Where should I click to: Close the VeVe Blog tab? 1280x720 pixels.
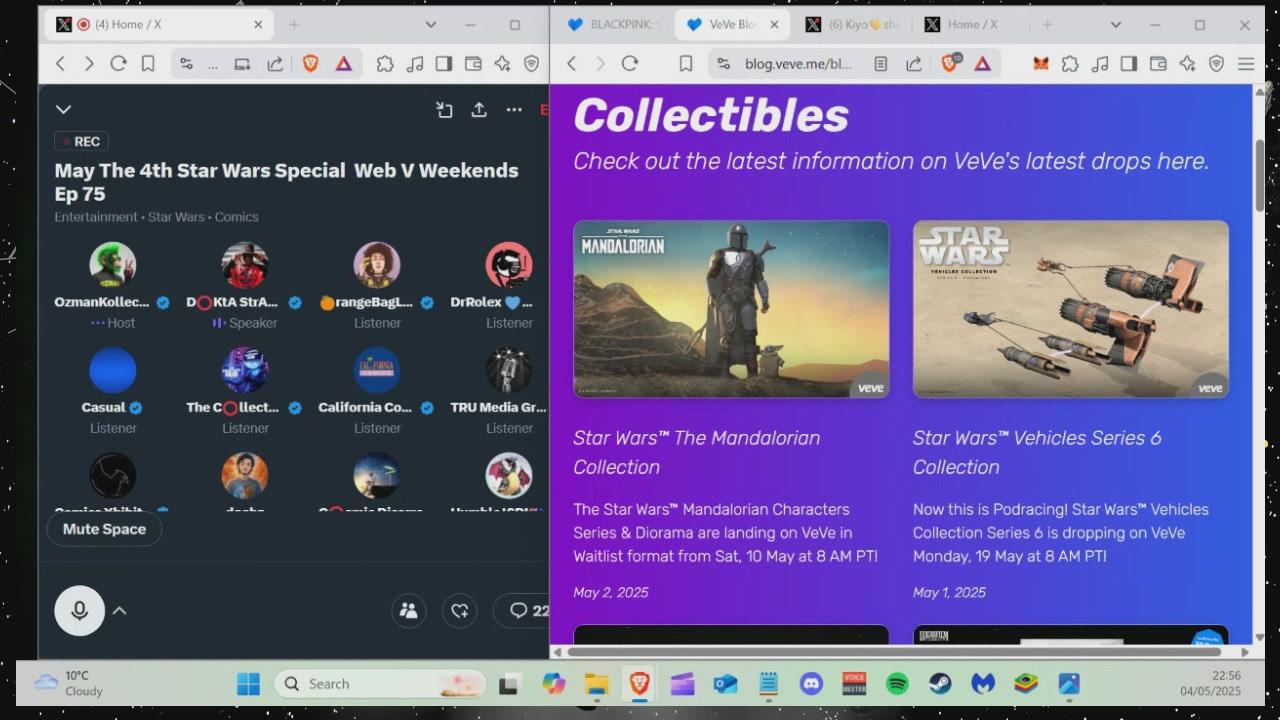coord(774,25)
